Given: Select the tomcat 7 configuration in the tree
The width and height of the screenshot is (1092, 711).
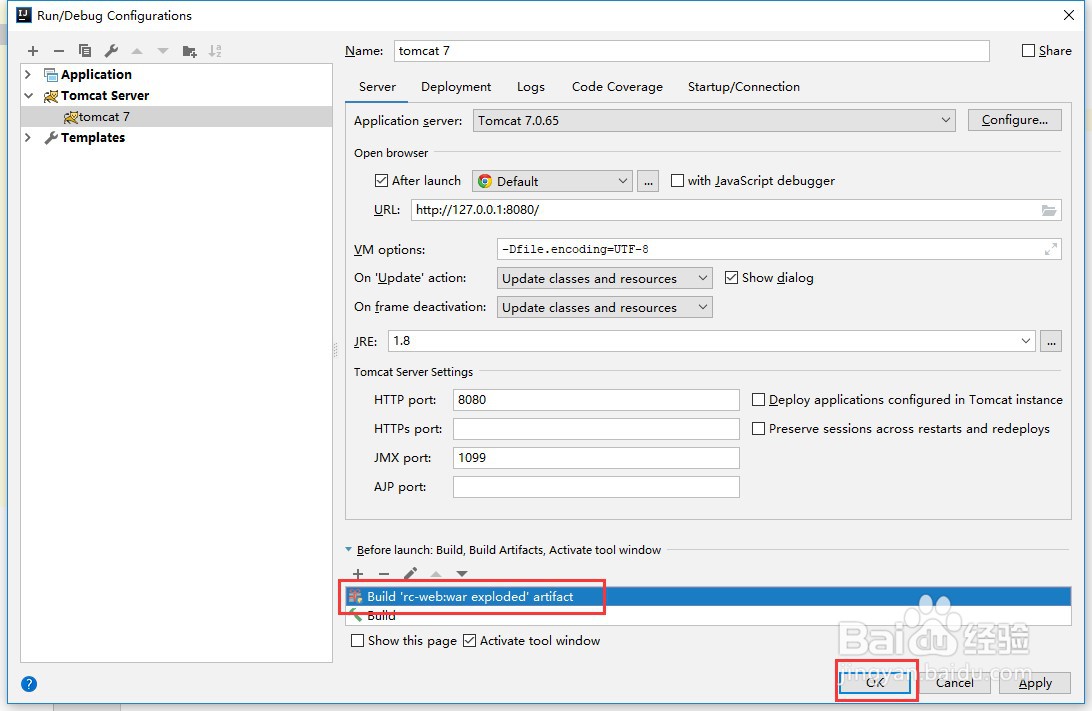Looking at the screenshot, I should 177,116.
